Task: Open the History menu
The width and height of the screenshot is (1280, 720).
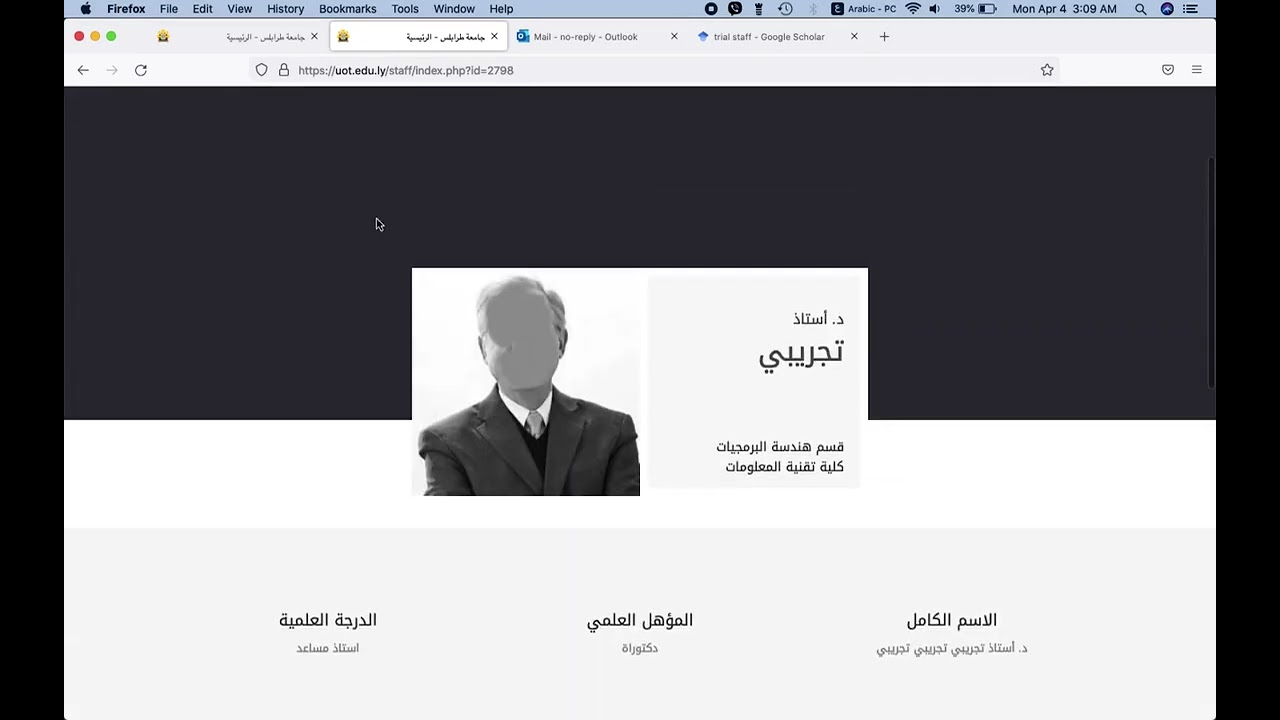Action: pos(285,9)
